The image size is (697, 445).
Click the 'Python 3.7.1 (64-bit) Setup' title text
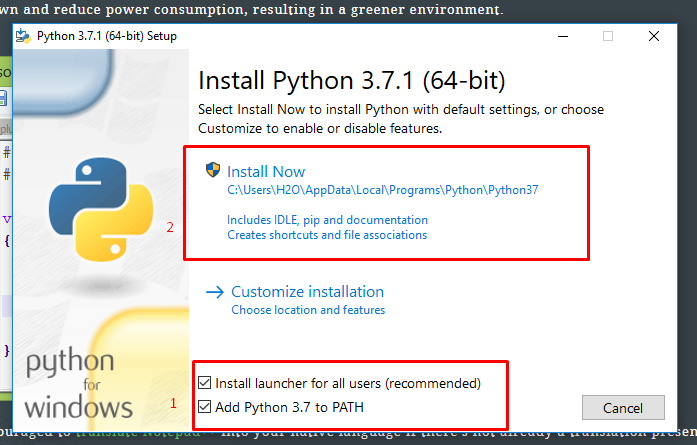tap(107, 36)
